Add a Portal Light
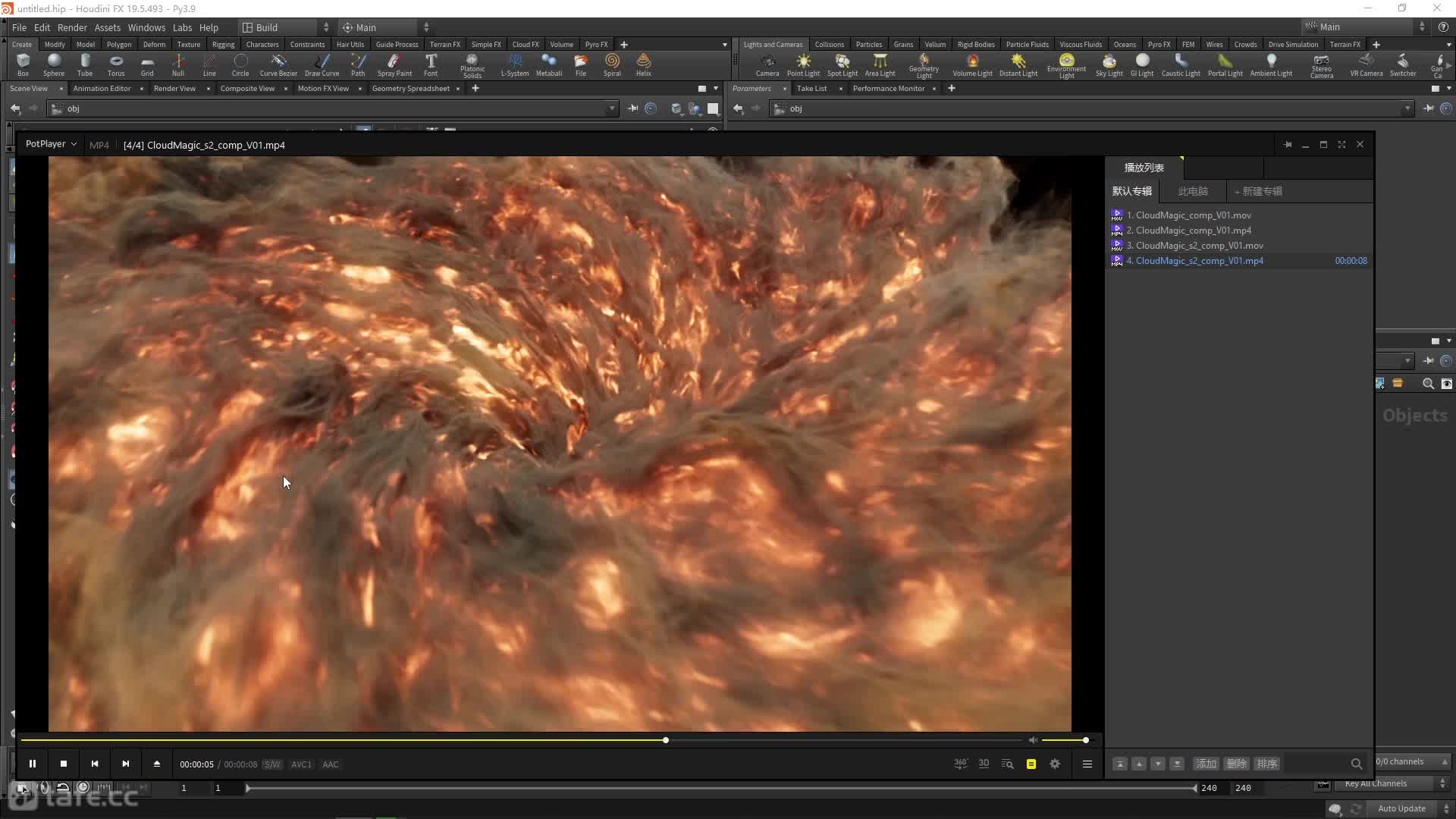Image resolution: width=1456 pixels, height=819 pixels. click(1225, 65)
